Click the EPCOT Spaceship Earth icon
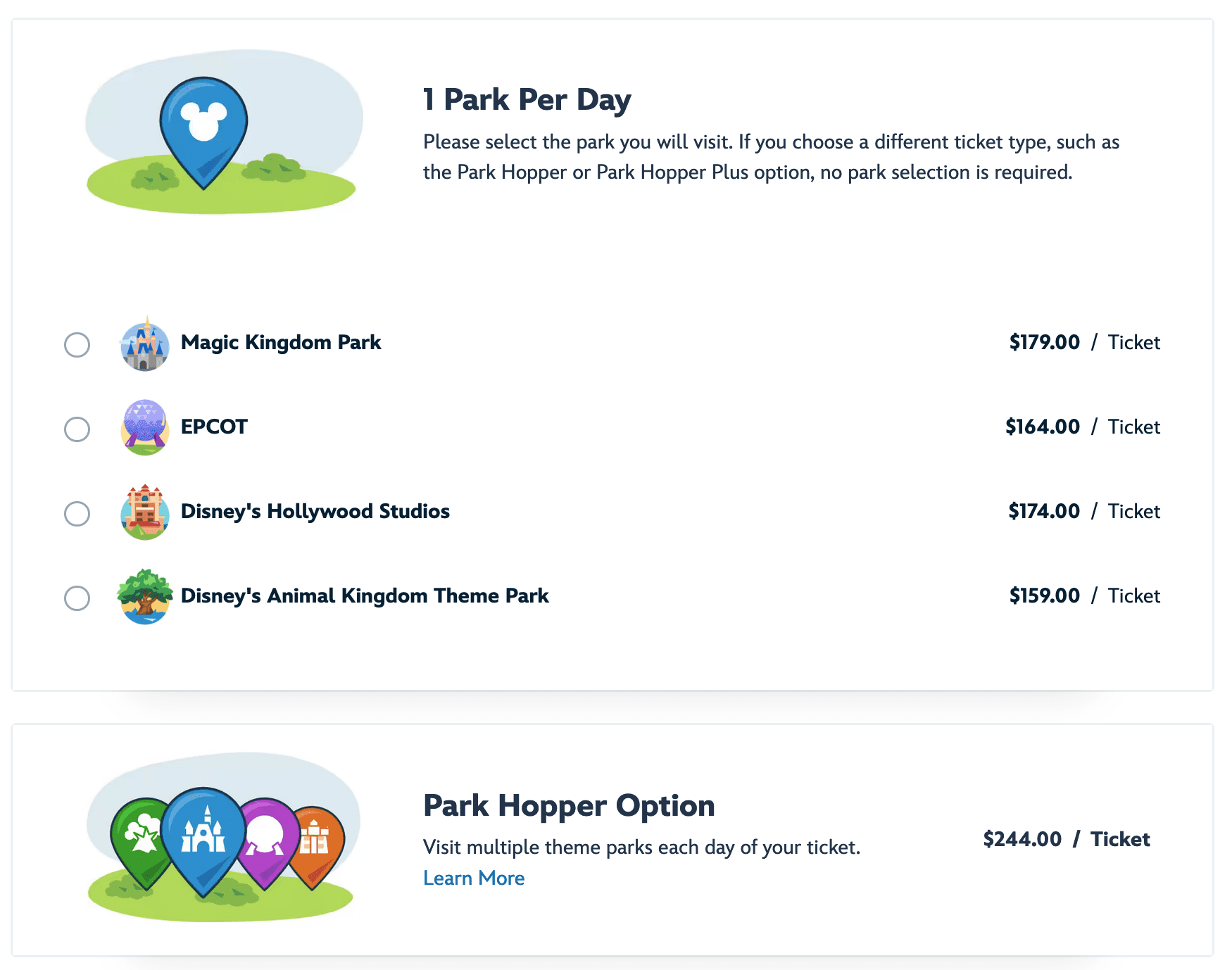This screenshot has height=970, width=1232. (x=145, y=427)
